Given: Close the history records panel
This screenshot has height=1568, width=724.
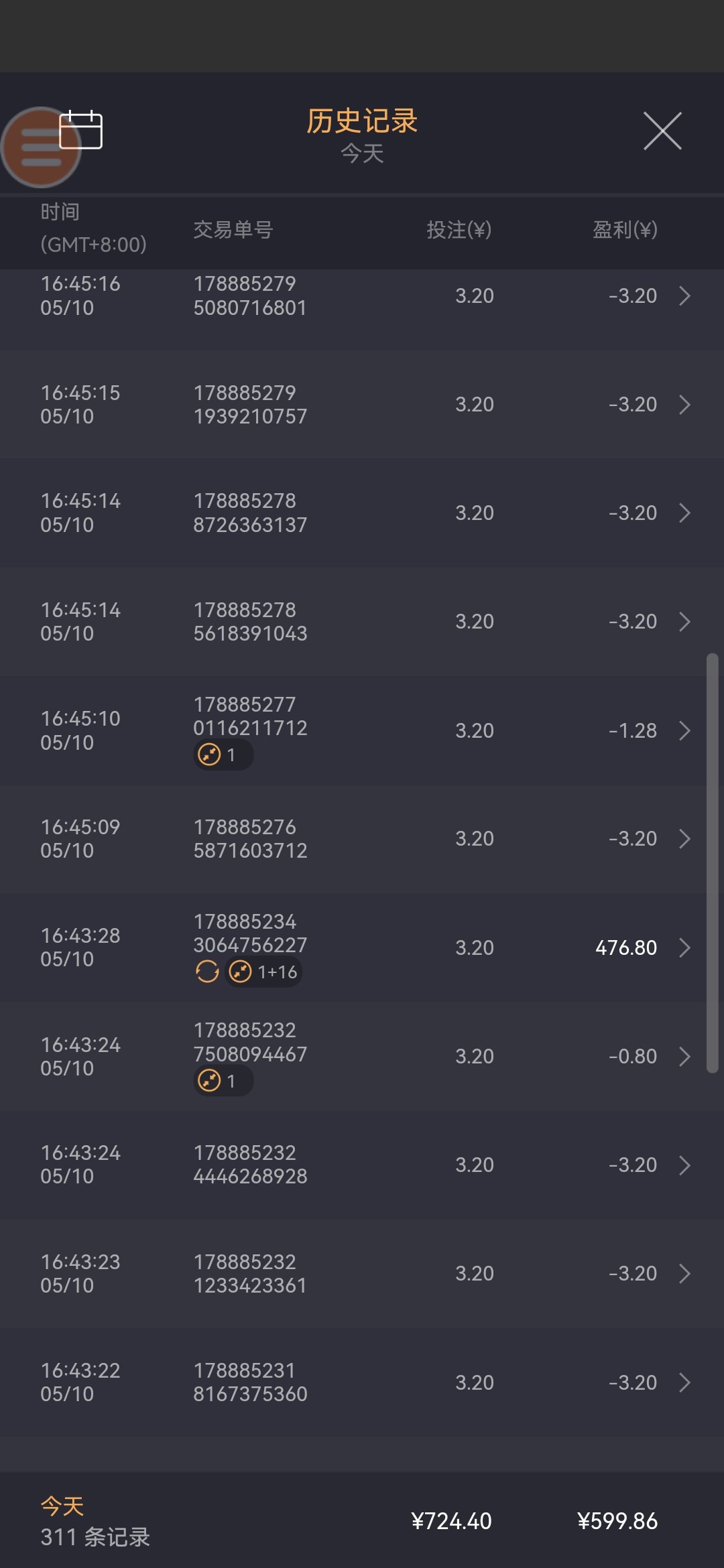Looking at the screenshot, I should tap(662, 131).
